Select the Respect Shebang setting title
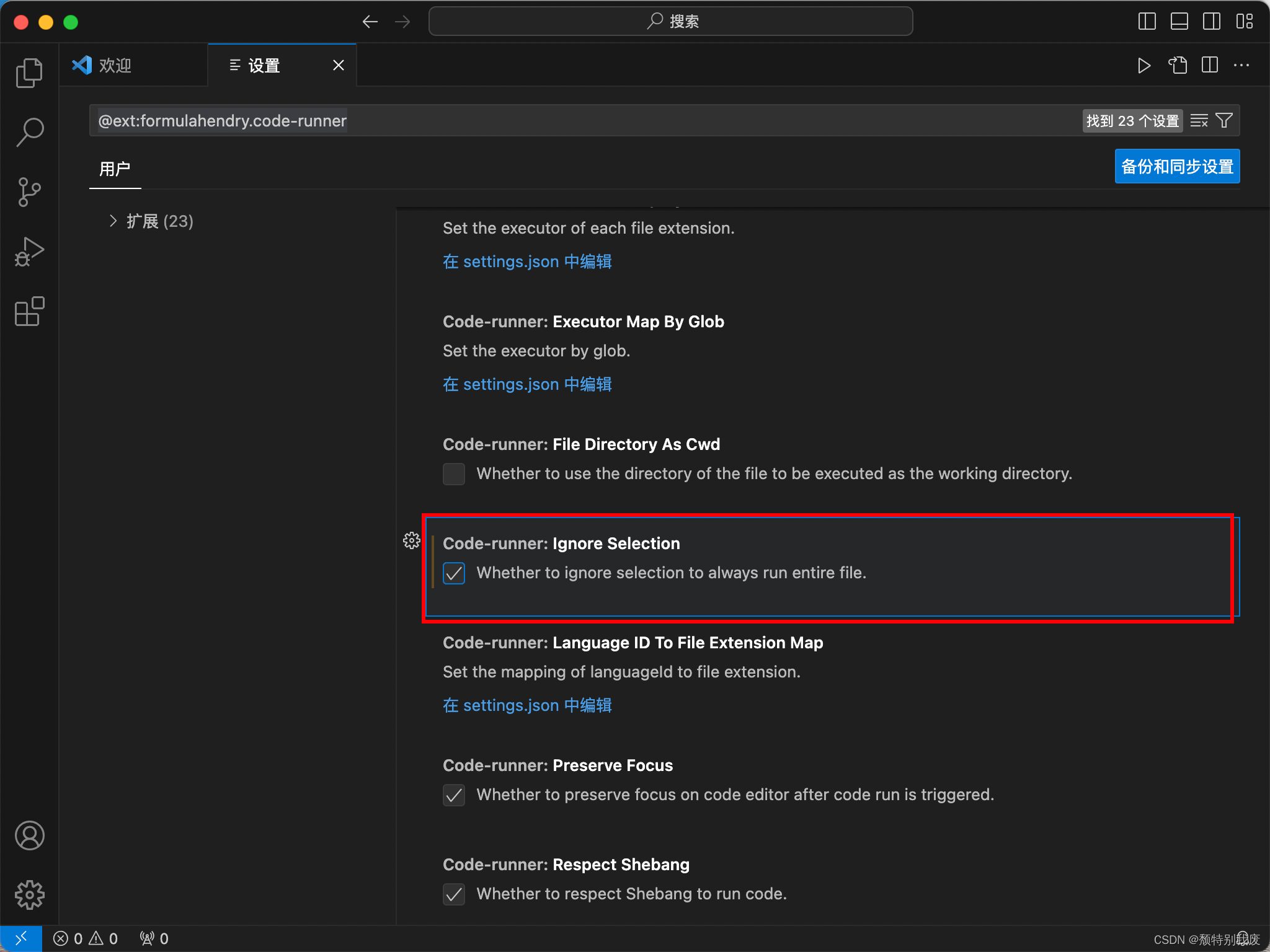 coord(566,865)
